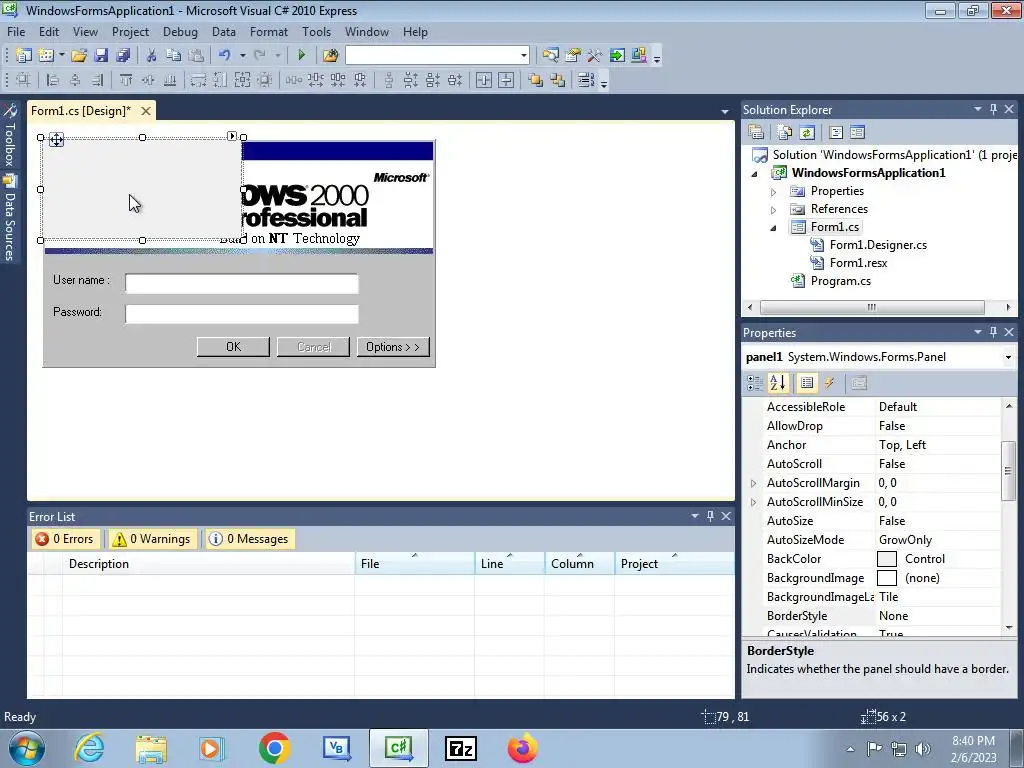Open the Undo history dropdown arrow
The image size is (1024, 768).
click(x=242, y=56)
